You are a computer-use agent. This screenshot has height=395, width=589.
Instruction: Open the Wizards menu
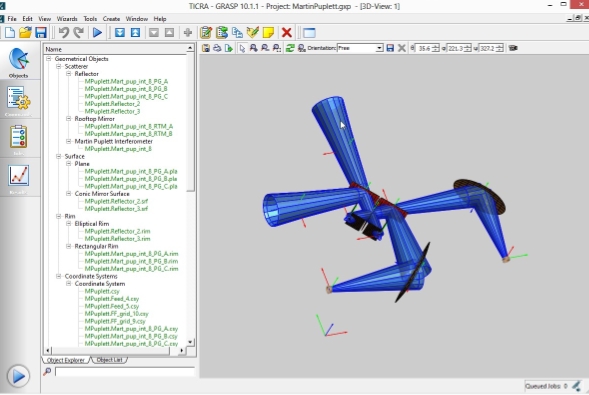(x=67, y=19)
